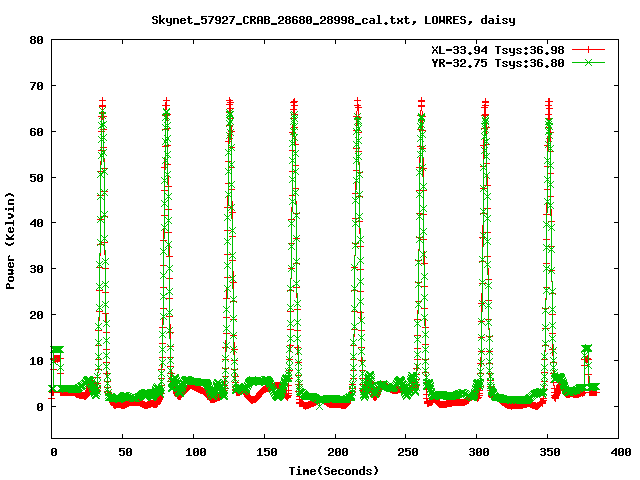Click the x-axis tick label 100
This screenshot has height=480, width=640.
(x=196, y=452)
